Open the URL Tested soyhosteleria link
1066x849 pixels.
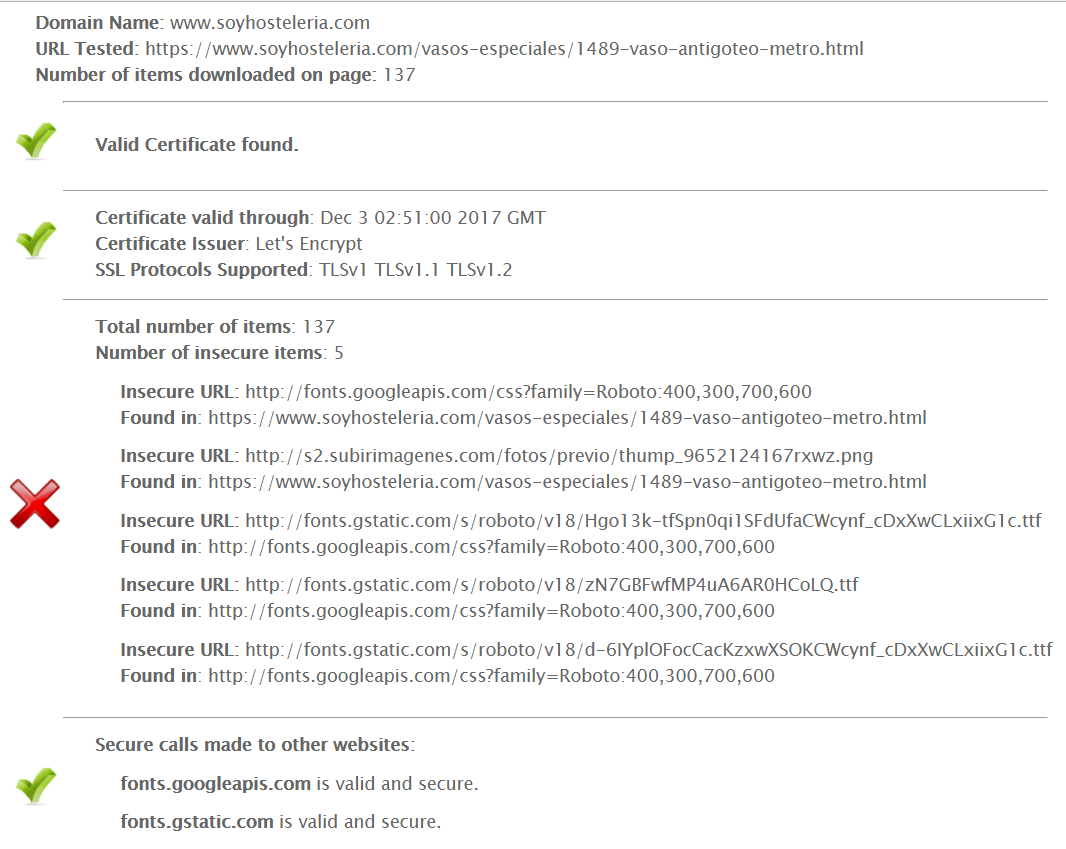click(504, 49)
